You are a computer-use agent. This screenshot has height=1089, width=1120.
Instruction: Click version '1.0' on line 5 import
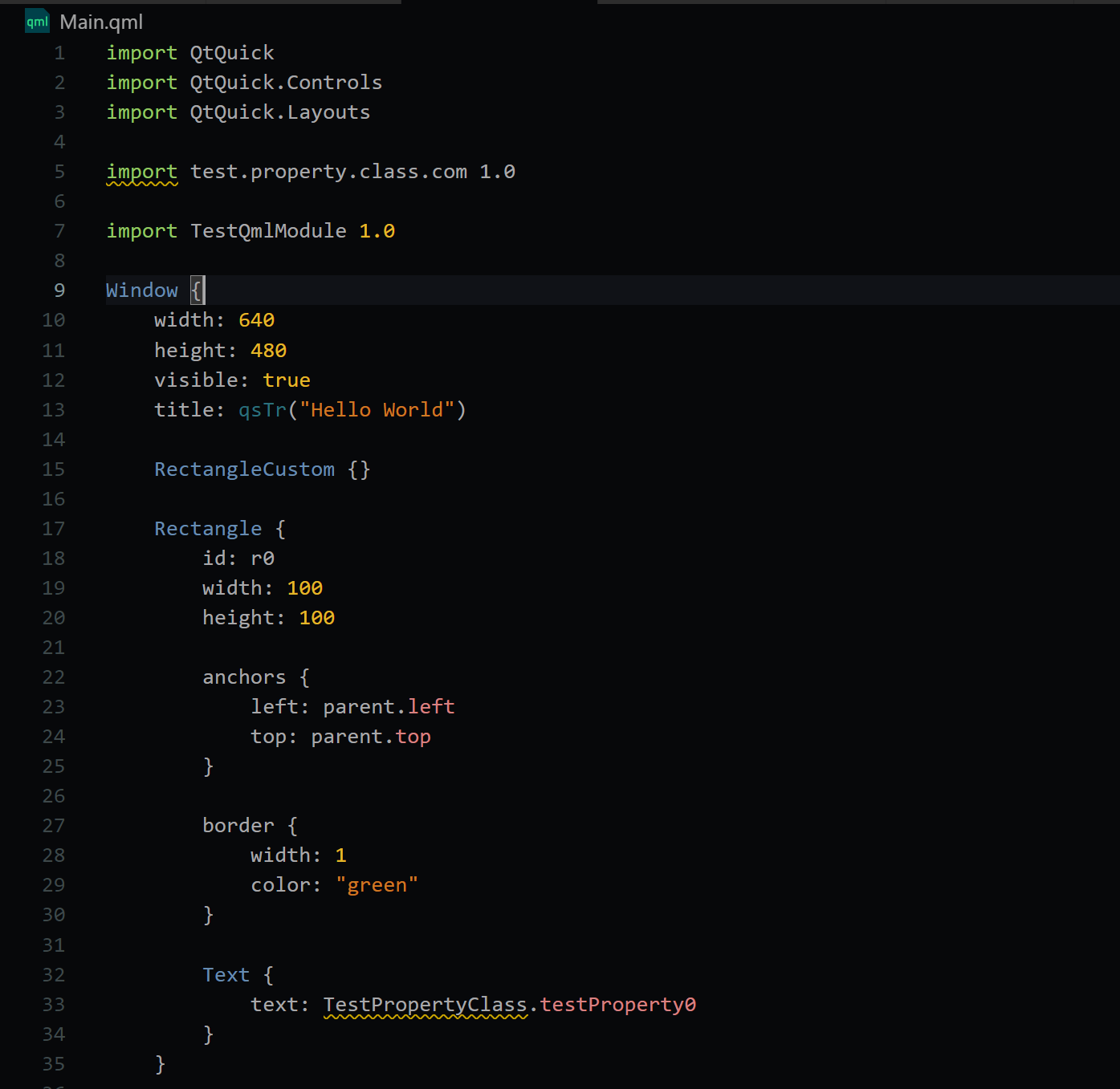497,172
